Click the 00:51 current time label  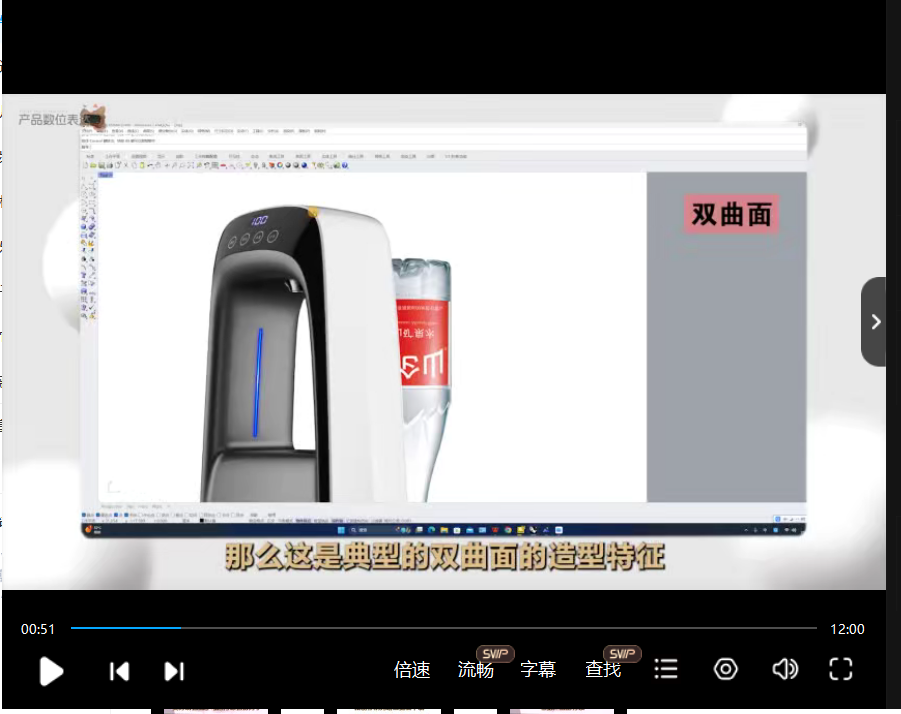tap(38, 629)
